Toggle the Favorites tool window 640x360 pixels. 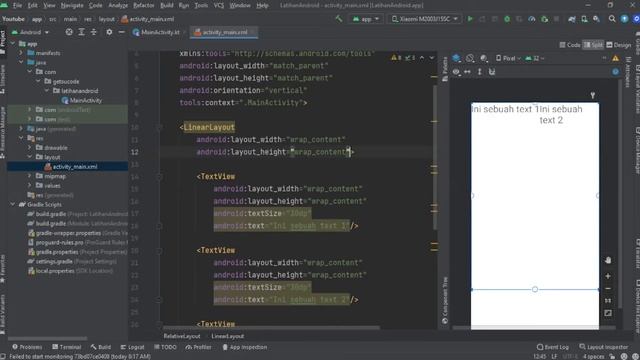point(3,269)
